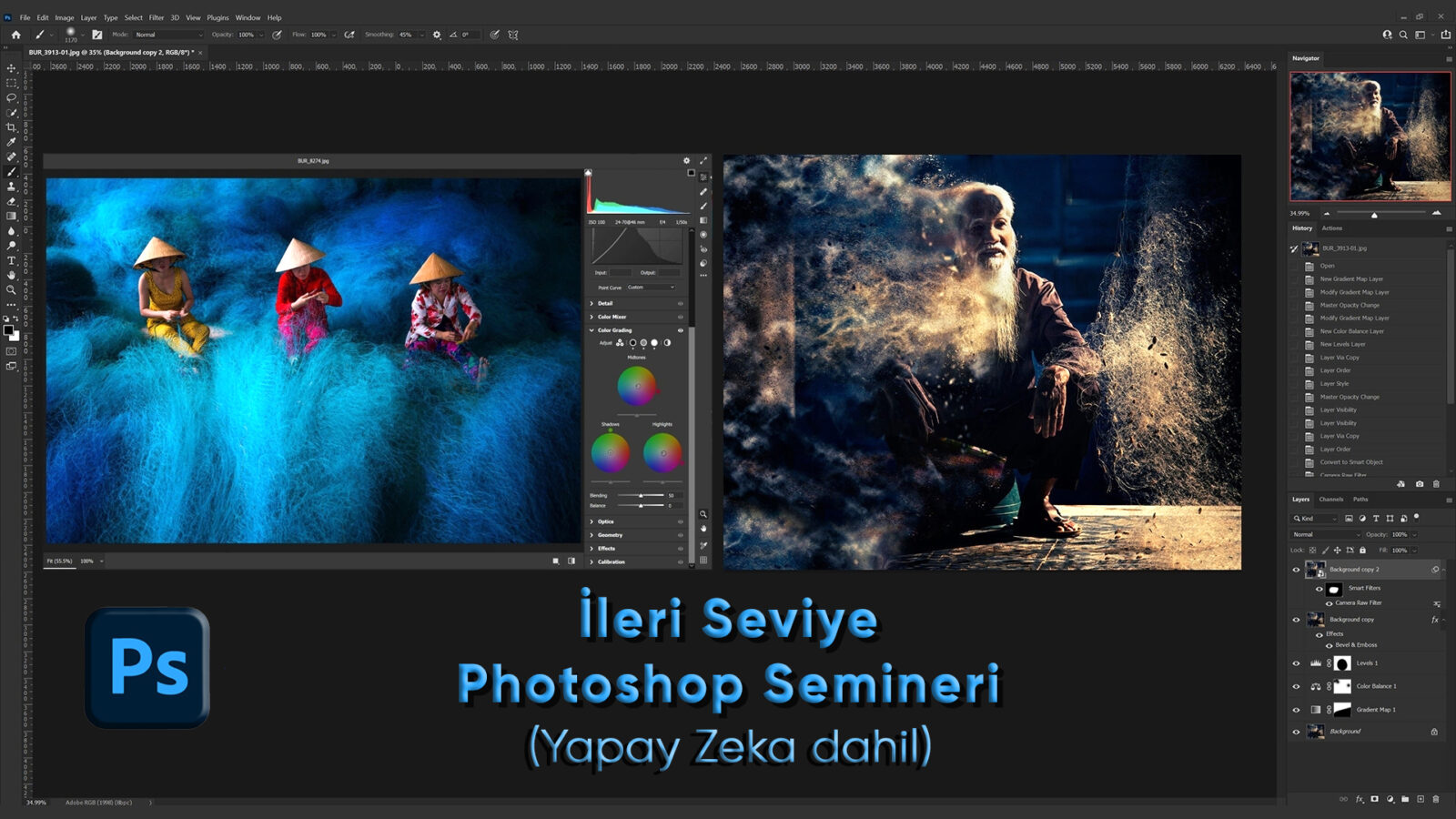
Task: Click the Navigator preview thumbnail
Action: click(1370, 136)
